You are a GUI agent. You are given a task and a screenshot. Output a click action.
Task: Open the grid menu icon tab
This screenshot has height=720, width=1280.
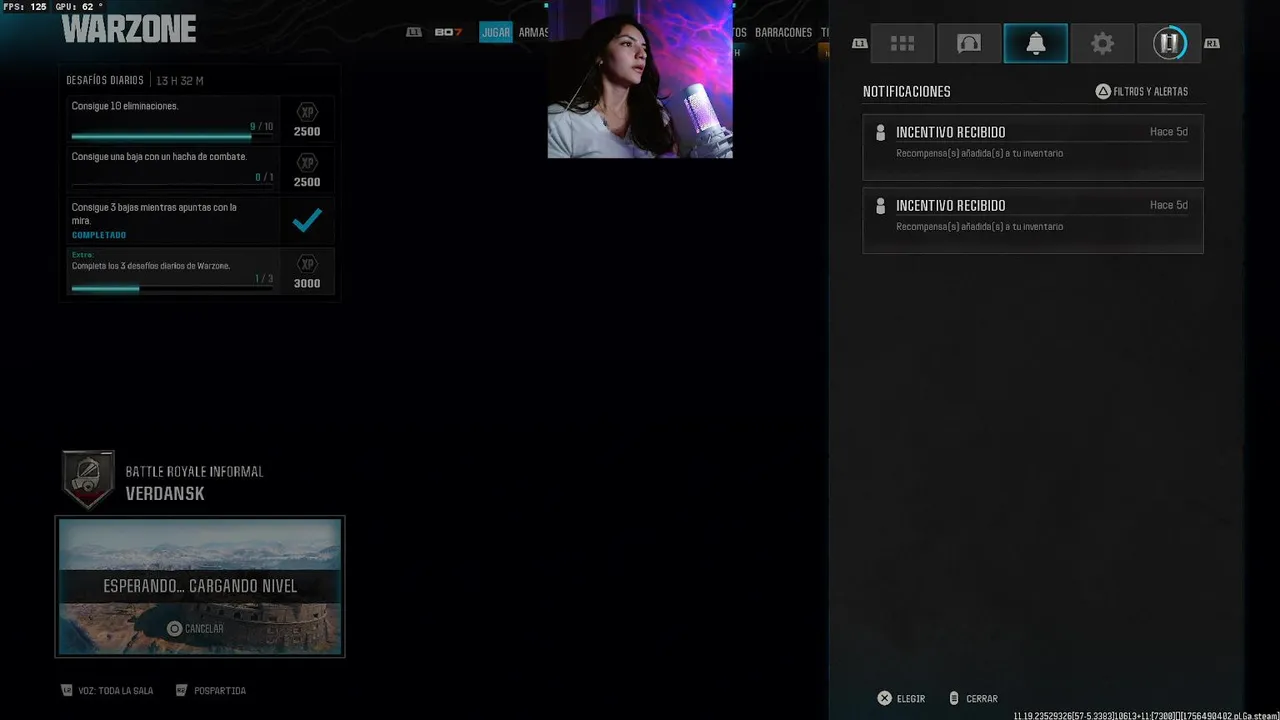pos(902,43)
